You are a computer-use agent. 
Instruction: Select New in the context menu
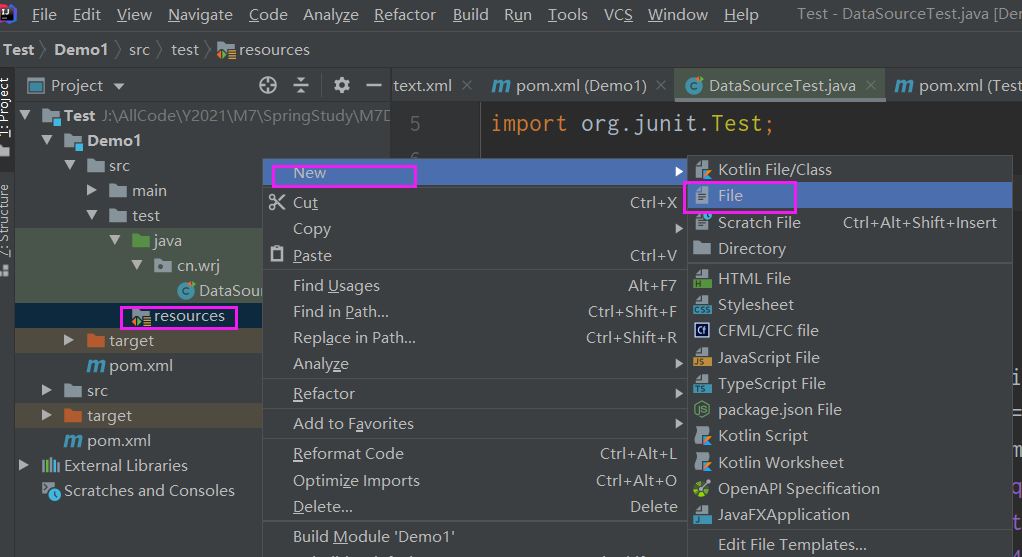474,173
